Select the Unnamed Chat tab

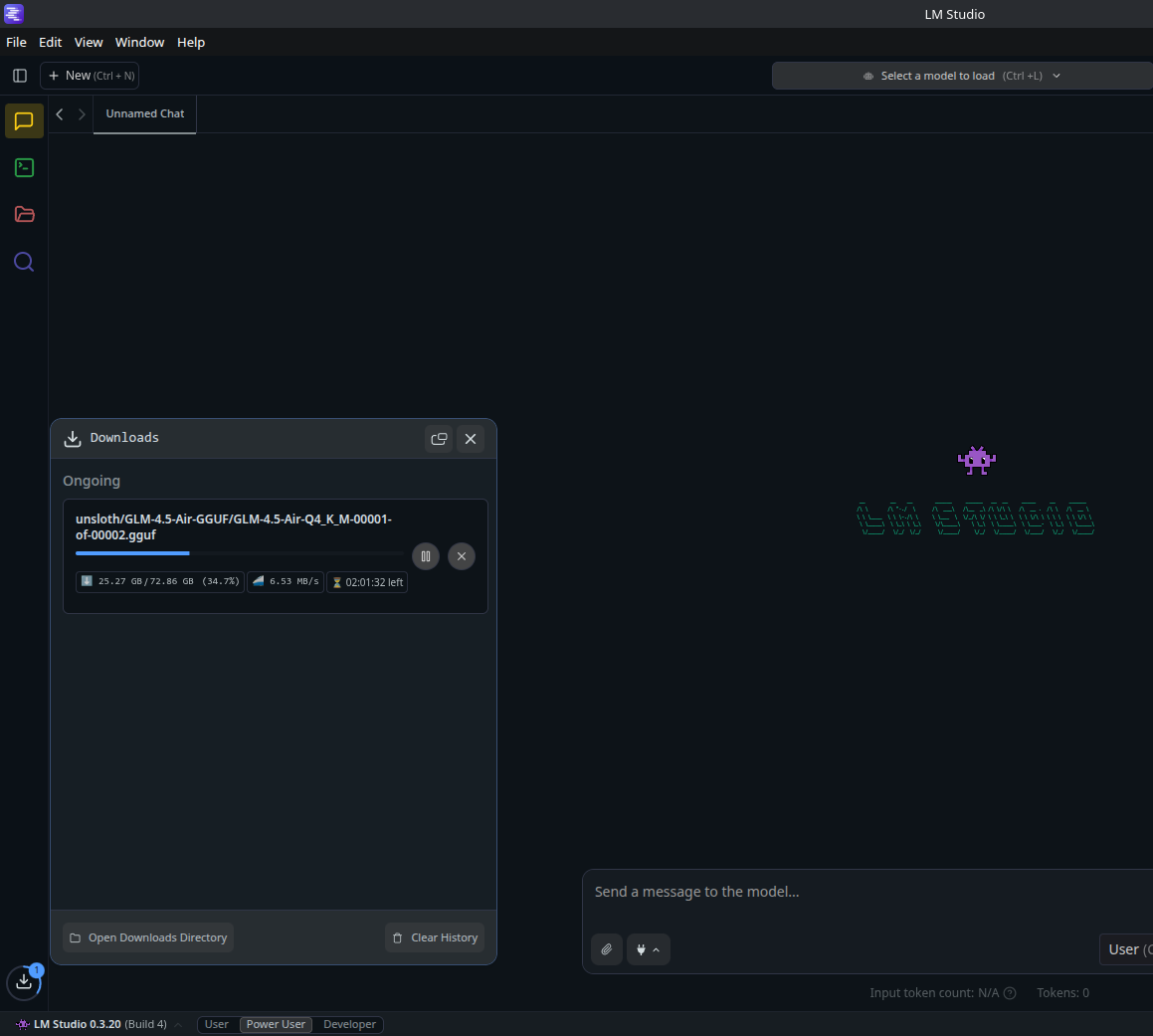(x=145, y=114)
